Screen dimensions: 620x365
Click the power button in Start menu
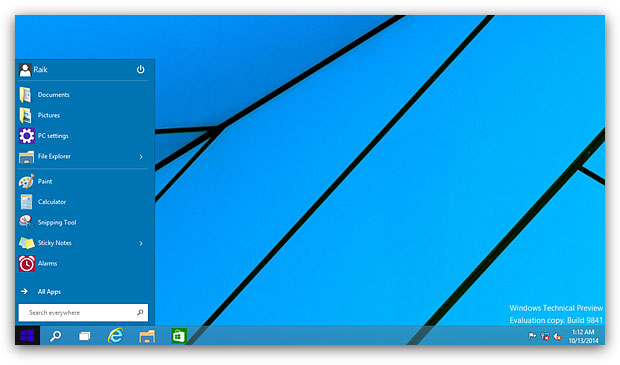point(140,70)
